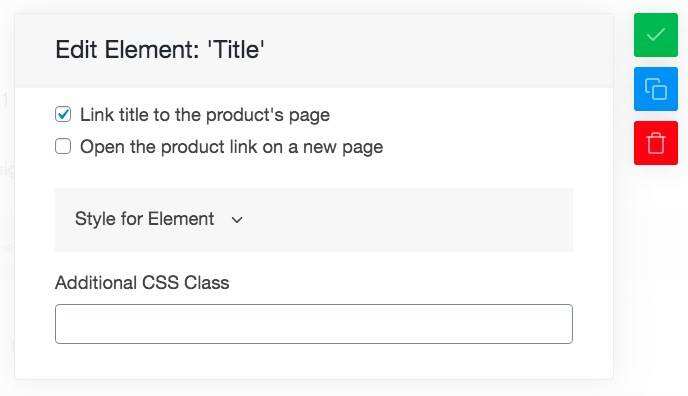Click the Edit Element: 'Title' header

coord(160,50)
